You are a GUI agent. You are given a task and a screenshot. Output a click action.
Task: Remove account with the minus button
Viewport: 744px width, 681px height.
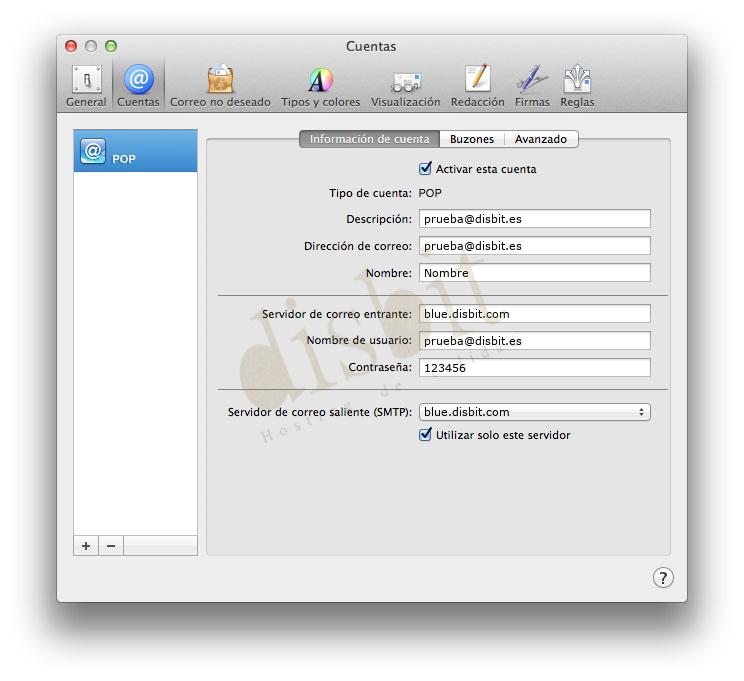pyautogui.click(x=111, y=546)
